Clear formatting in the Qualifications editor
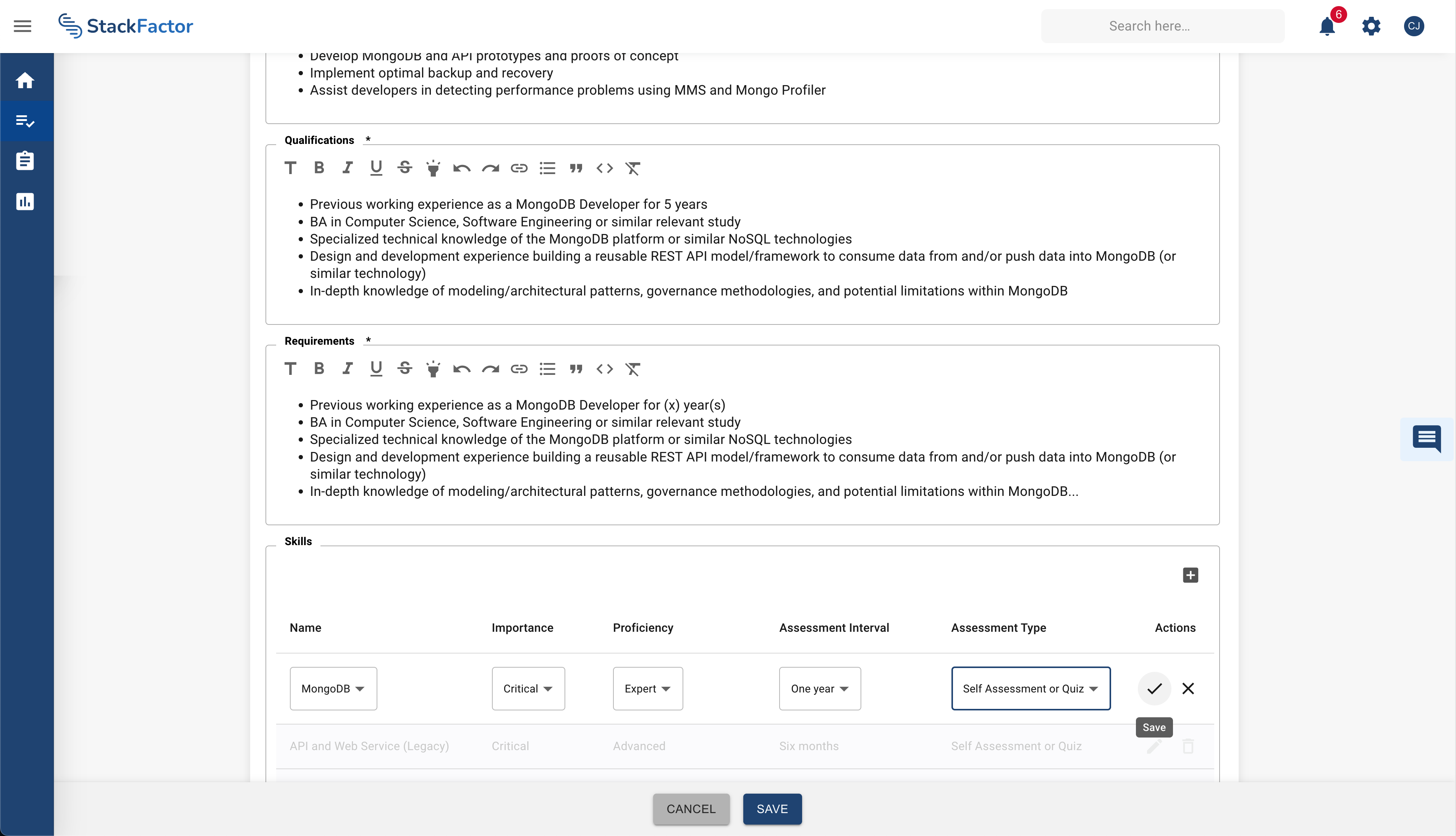The width and height of the screenshot is (1456, 836). tap(634, 168)
